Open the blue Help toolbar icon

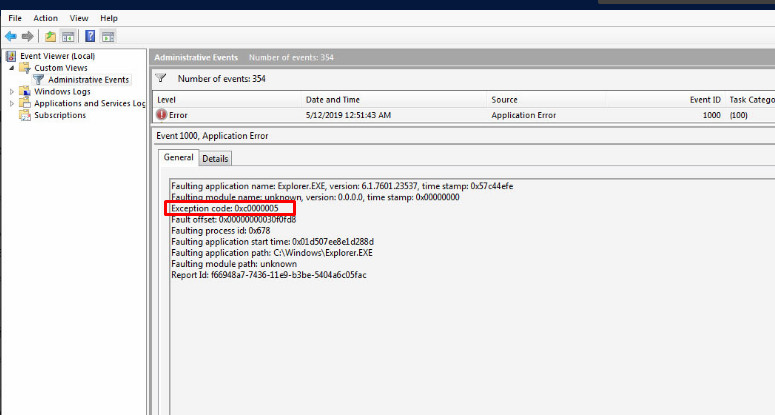click(90, 36)
